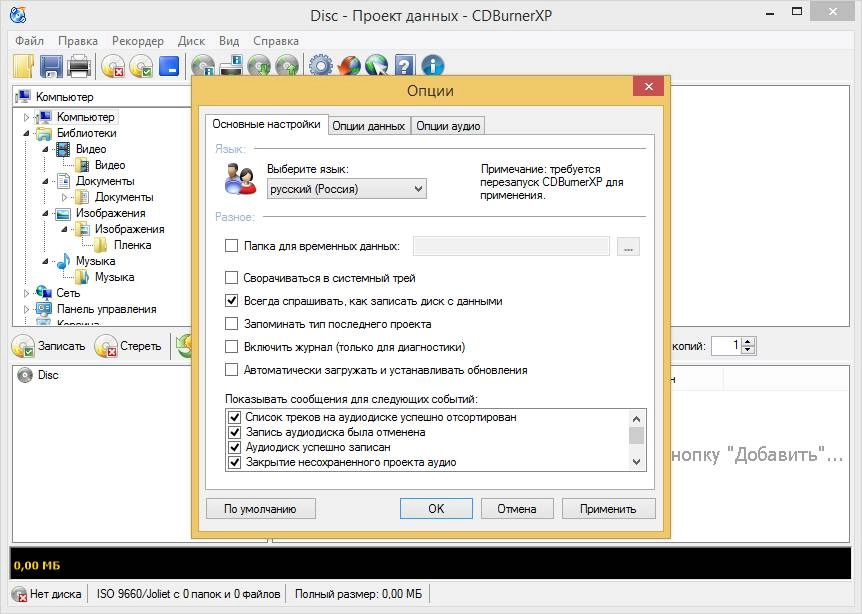Screen dimensions: 862x614
Task: Enable Папка для временных данных checkbox
Action: click(231, 246)
